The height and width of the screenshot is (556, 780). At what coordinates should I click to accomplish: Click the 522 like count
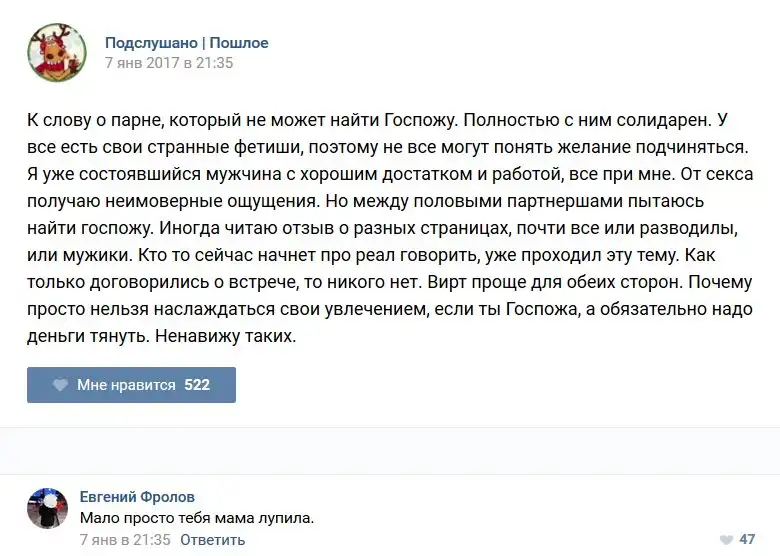point(197,385)
